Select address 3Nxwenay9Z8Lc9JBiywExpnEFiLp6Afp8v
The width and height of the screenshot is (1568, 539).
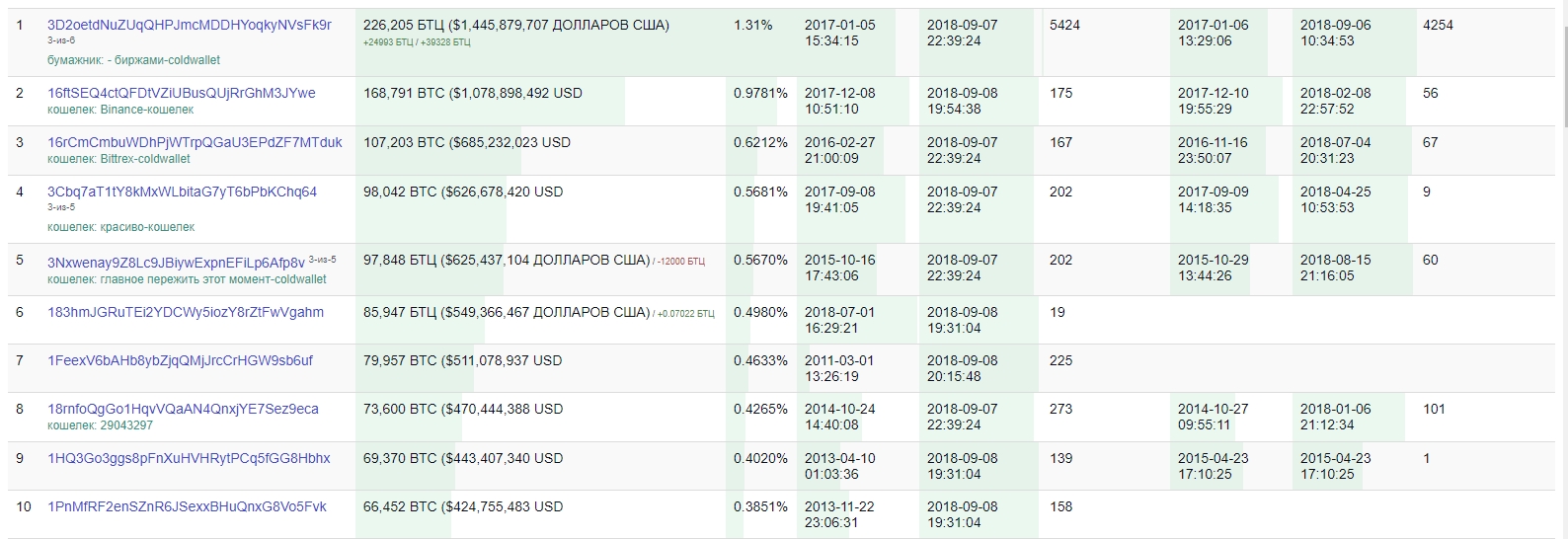tap(176, 262)
